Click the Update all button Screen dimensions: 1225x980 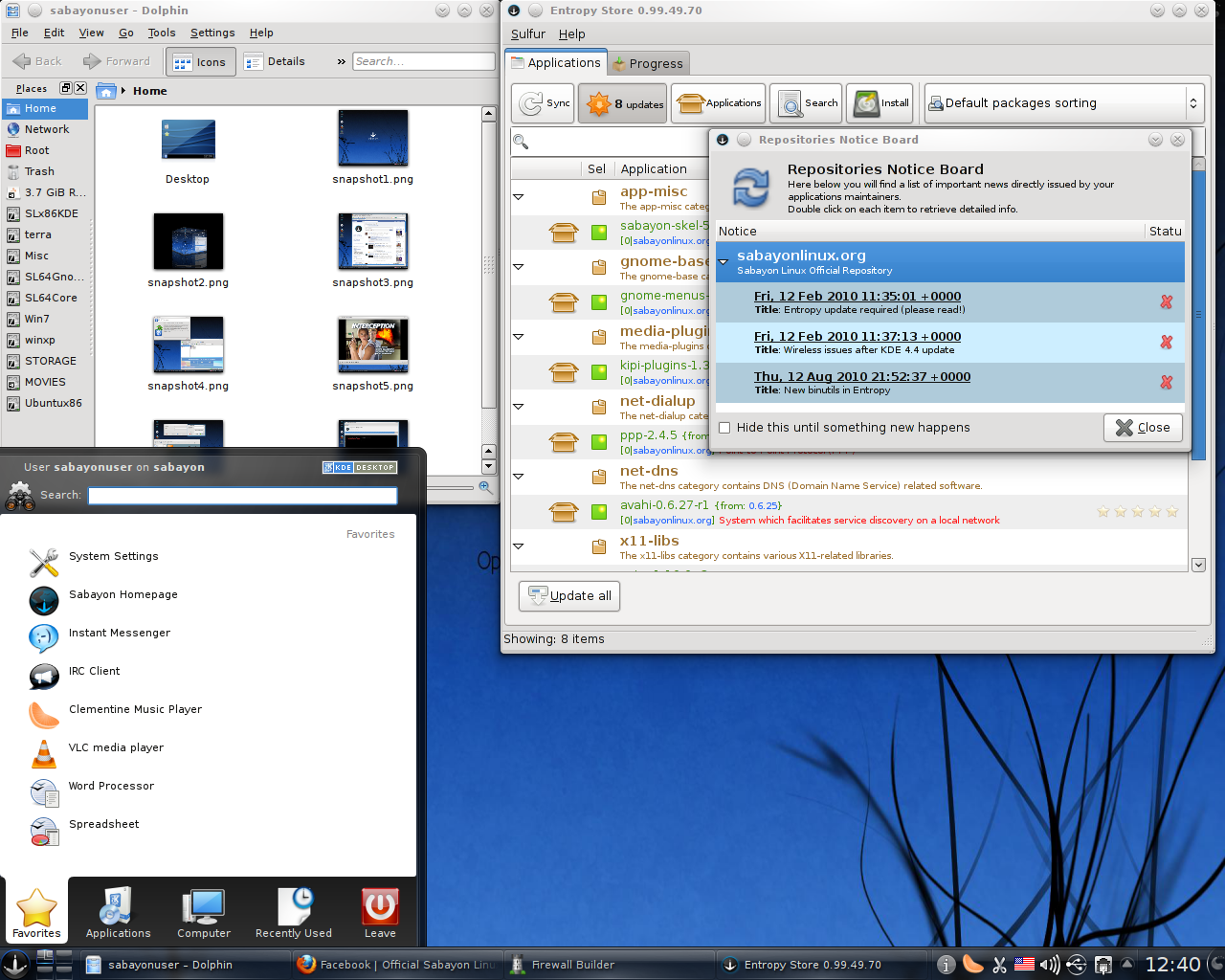coord(569,595)
